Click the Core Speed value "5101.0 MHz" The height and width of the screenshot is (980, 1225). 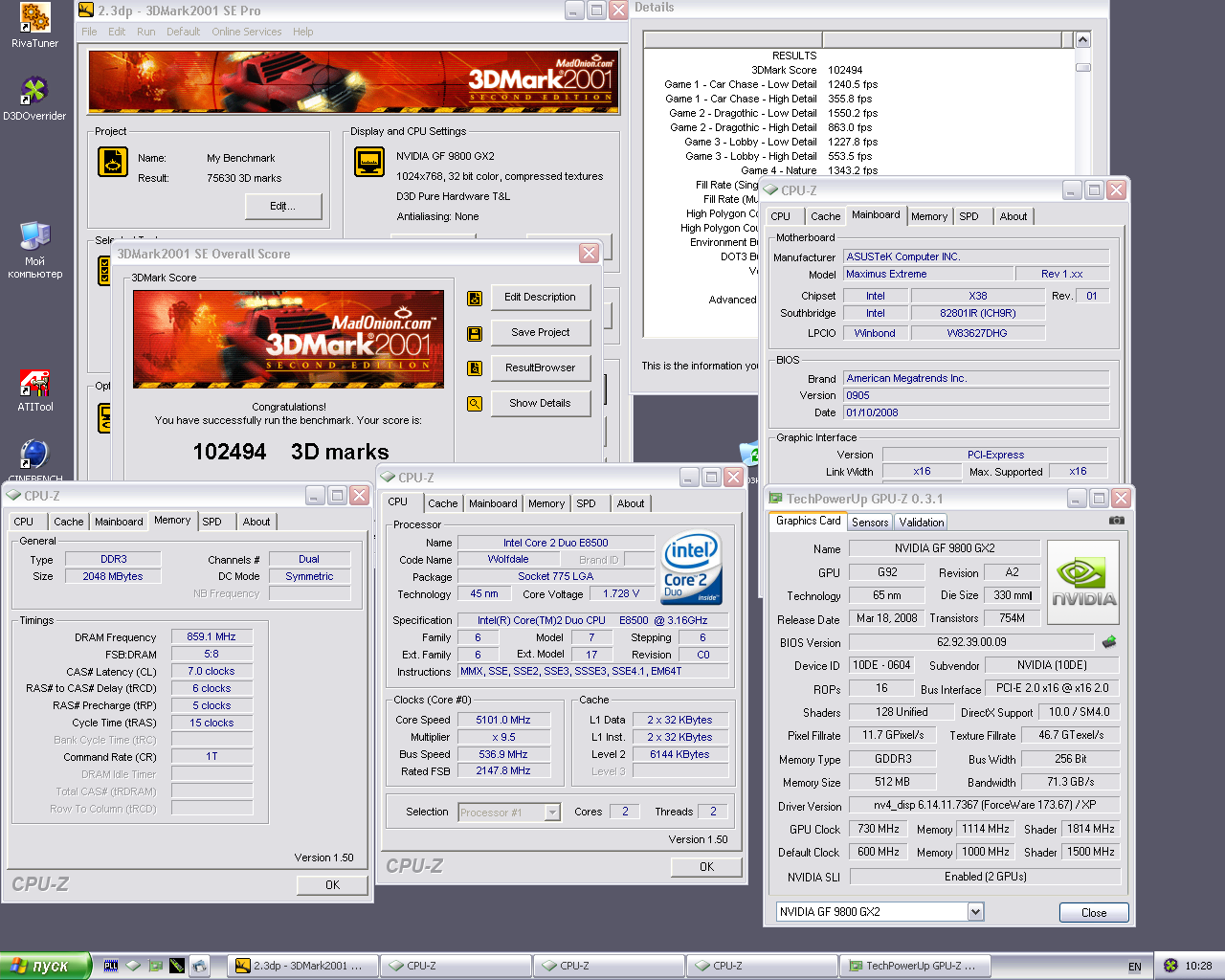(503, 720)
